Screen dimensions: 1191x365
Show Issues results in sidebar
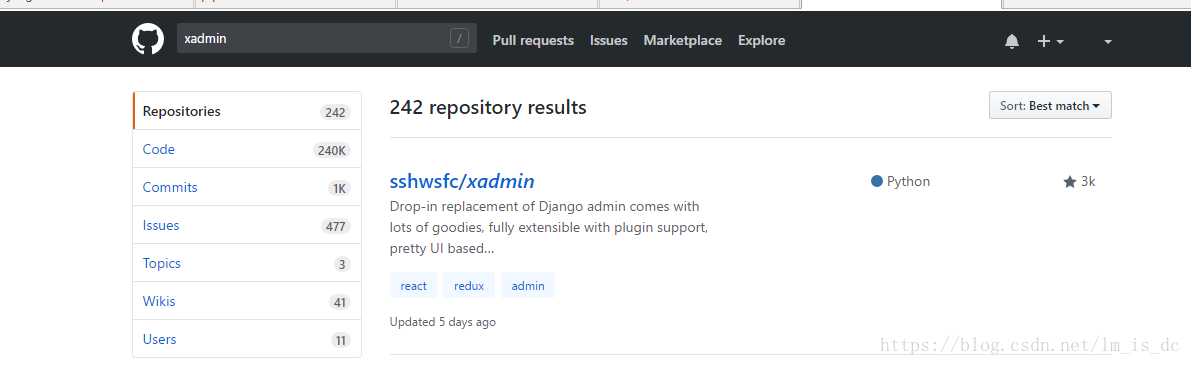(247, 225)
